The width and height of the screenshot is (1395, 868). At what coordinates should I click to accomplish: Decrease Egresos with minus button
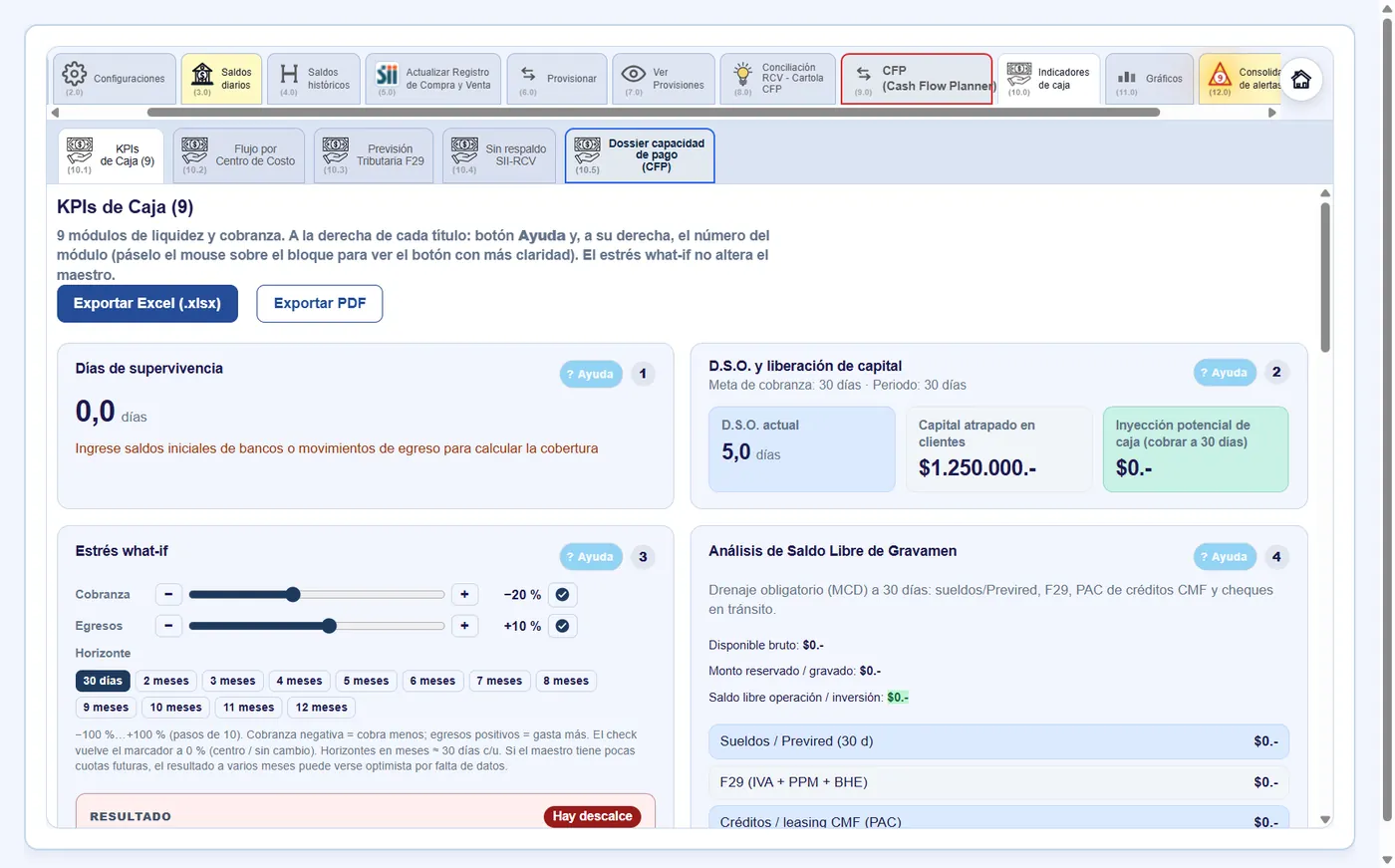[168, 626]
